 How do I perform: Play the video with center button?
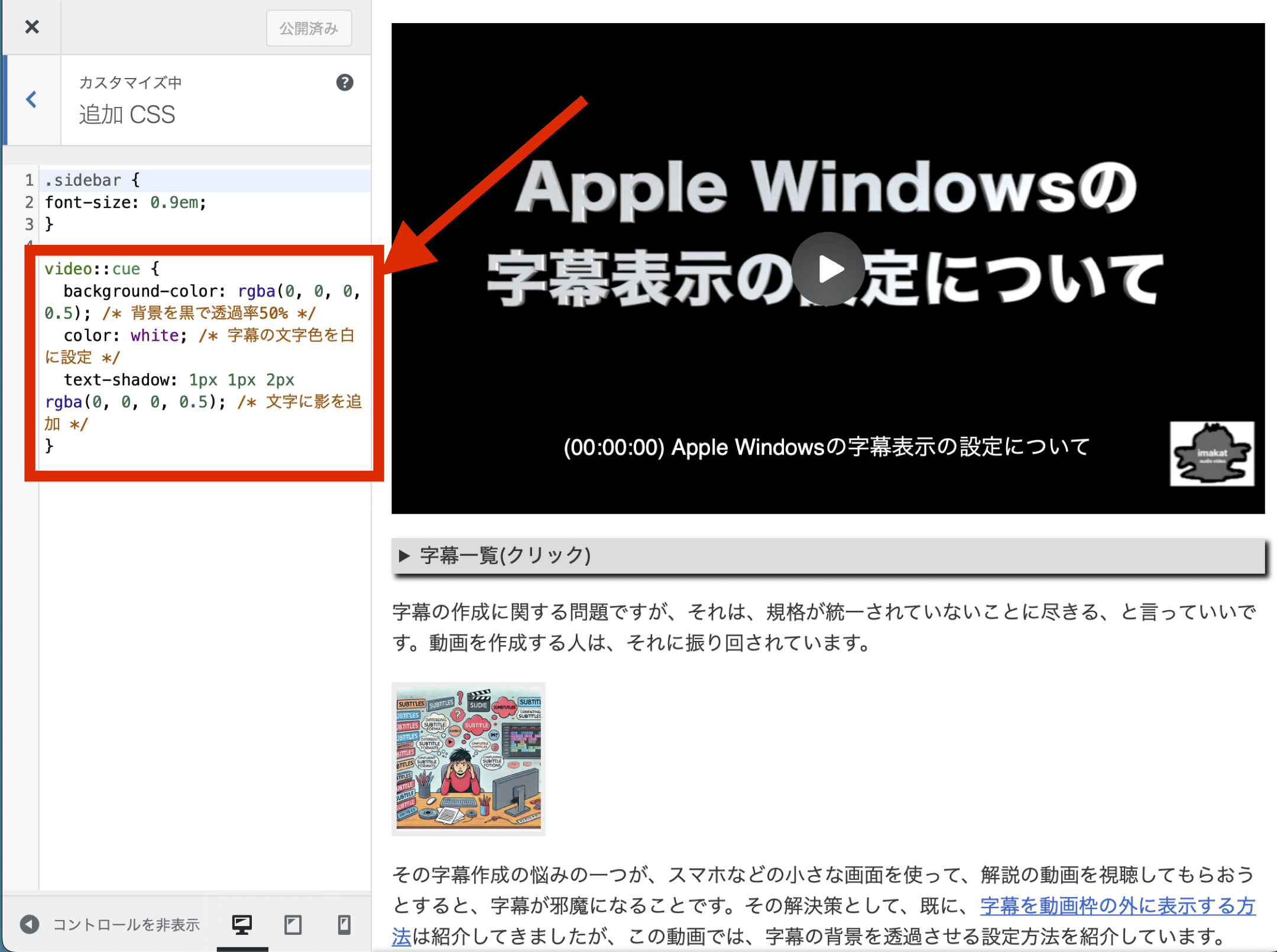coord(828,269)
